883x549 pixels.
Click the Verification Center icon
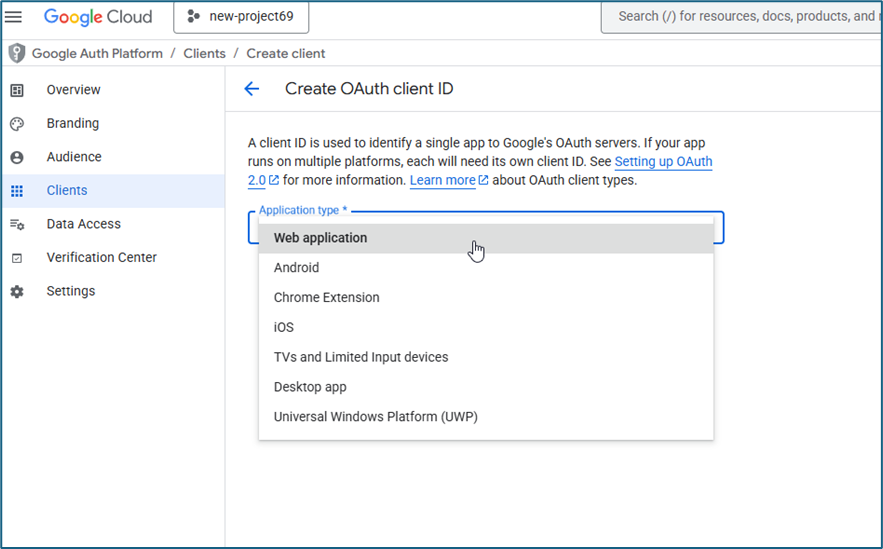point(17,258)
